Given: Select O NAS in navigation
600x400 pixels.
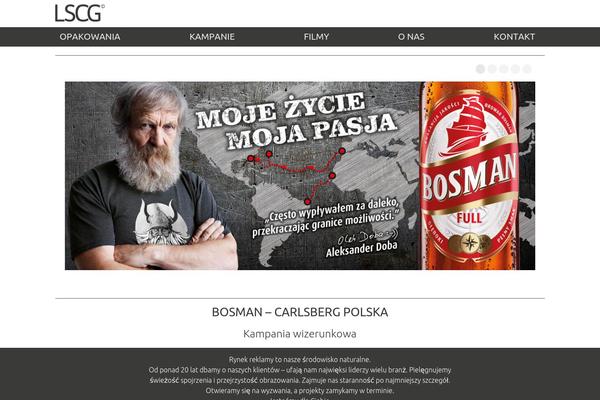Looking at the screenshot, I should click(411, 37).
